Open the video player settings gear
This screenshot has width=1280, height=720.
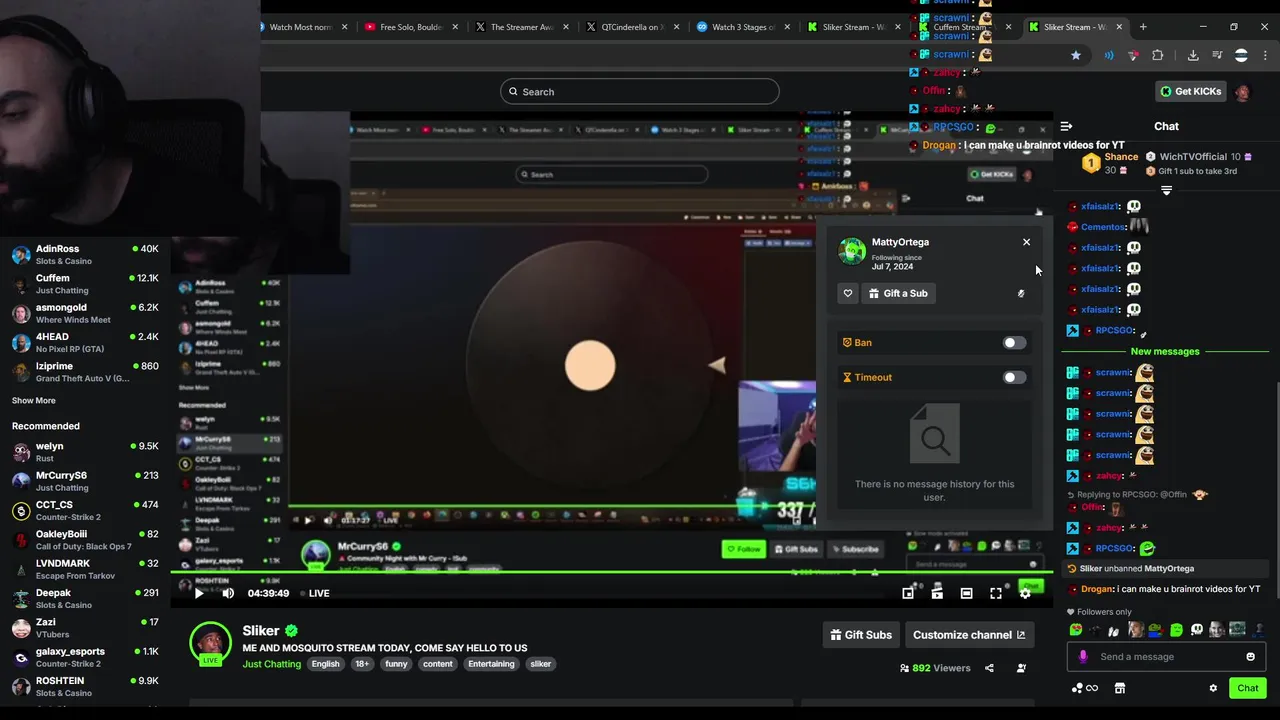click(x=1025, y=593)
